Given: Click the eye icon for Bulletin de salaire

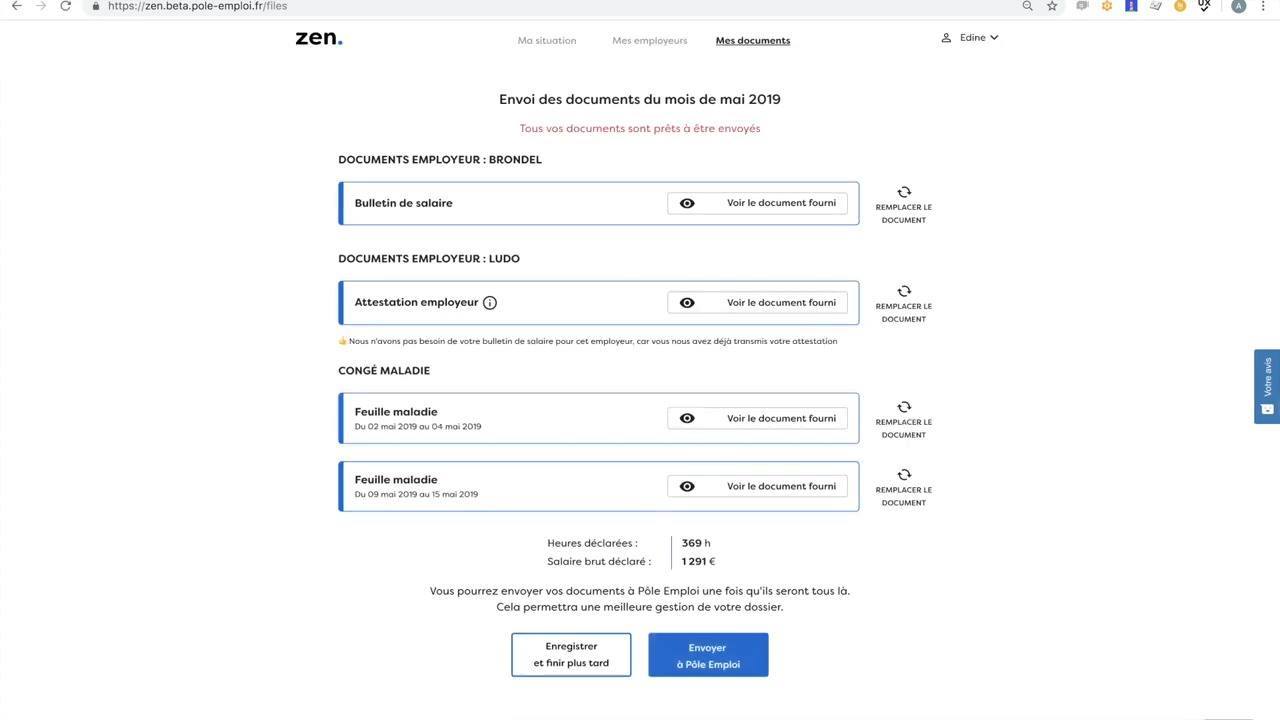Looking at the screenshot, I should [687, 203].
